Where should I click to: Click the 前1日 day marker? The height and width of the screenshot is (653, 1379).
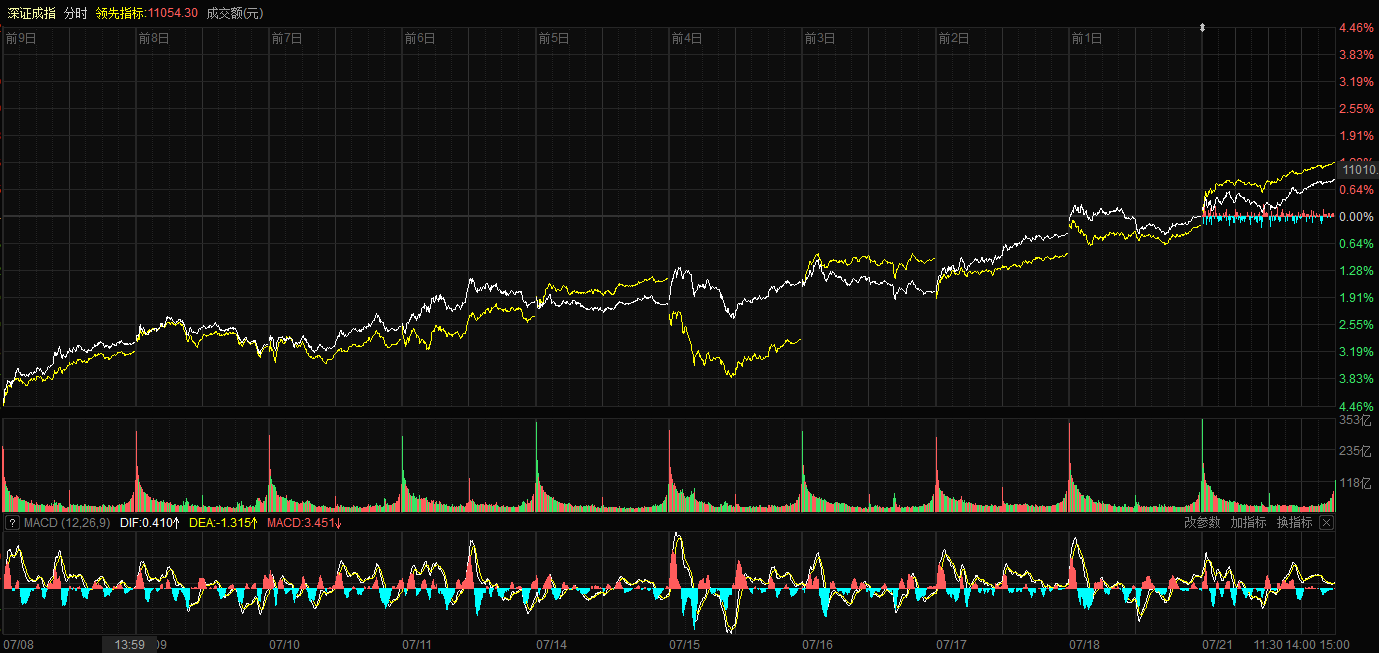click(1086, 39)
